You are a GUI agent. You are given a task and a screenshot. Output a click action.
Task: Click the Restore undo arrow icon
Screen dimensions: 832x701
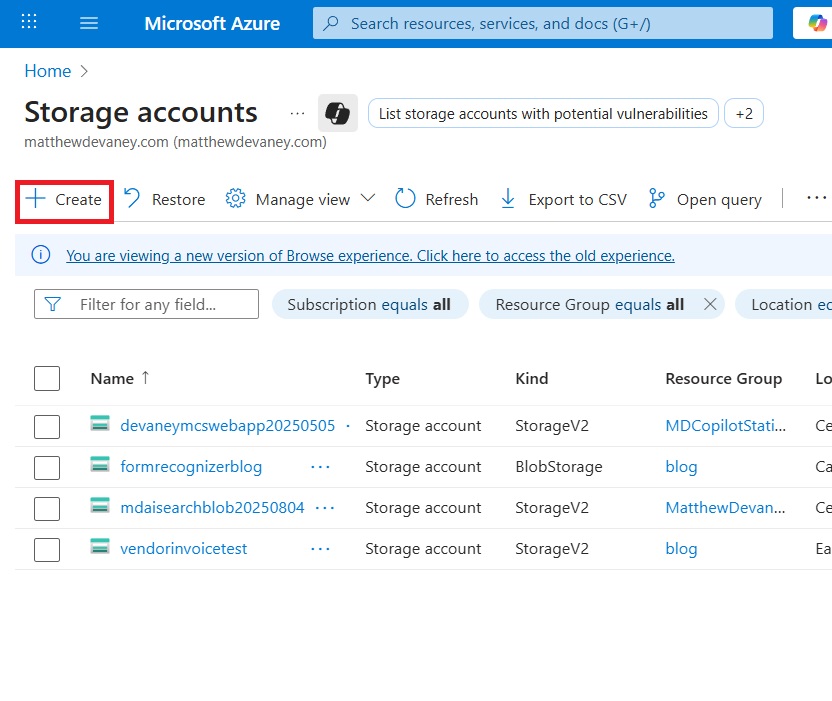coord(132,199)
